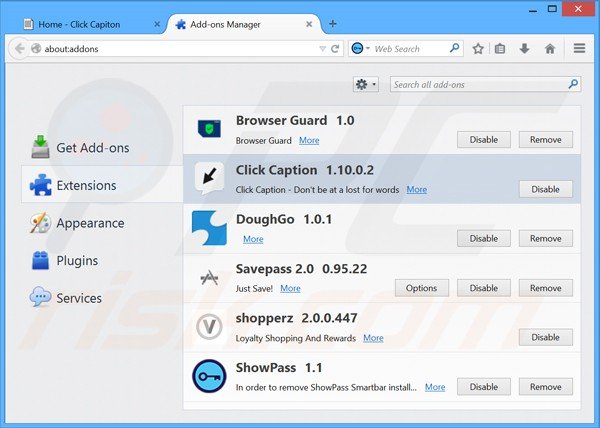This screenshot has height=428, width=600.
Task: Click More link for Click Caption
Action: point(417,189)
